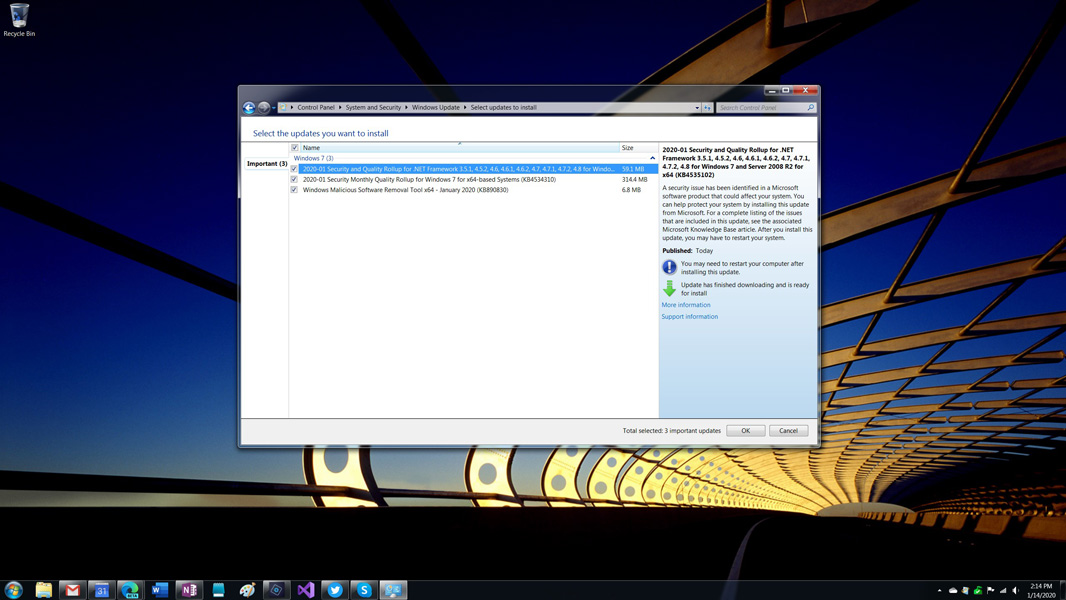
Task: Select the Important (3) tab
Action: (267, 163)
